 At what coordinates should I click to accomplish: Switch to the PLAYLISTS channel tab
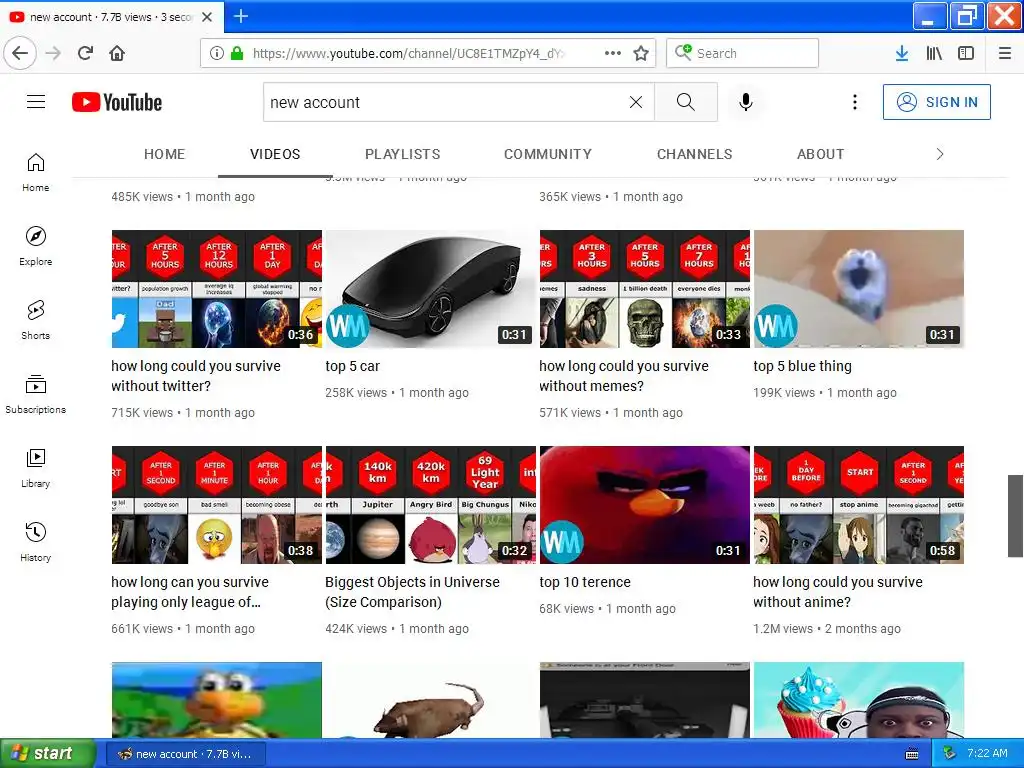click(402, 154)
